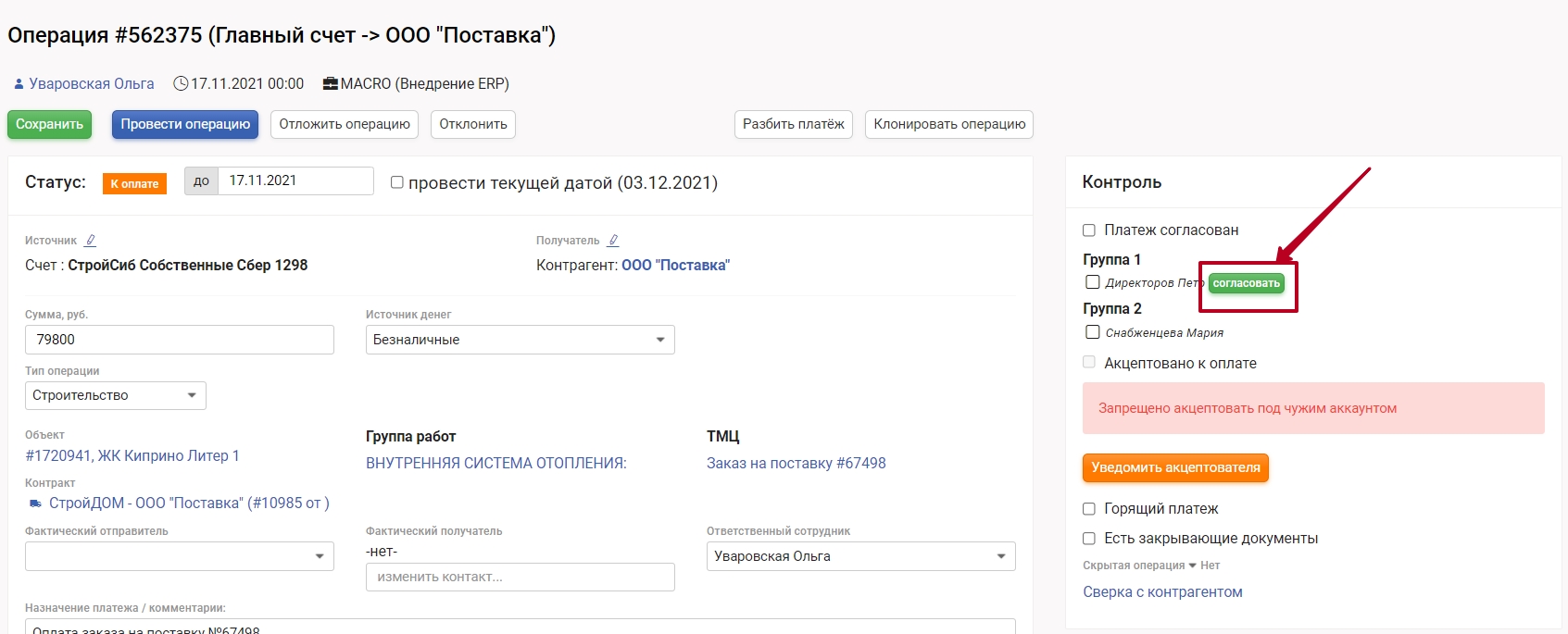Screen dimensions: 1568x634
Task: Click the green согласовать button
Action: (1246, 283)
